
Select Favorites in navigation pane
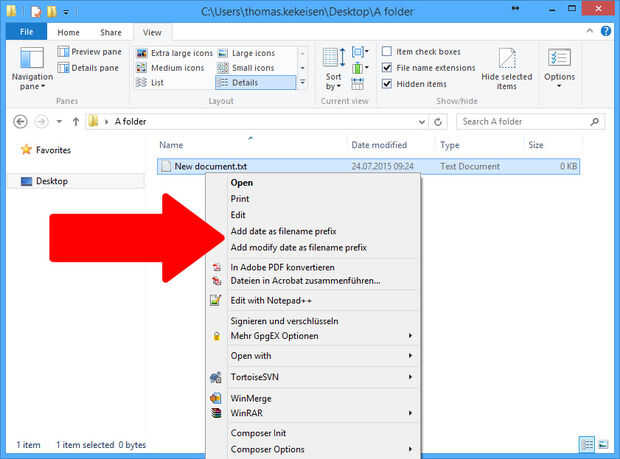[x=45, y=150]
